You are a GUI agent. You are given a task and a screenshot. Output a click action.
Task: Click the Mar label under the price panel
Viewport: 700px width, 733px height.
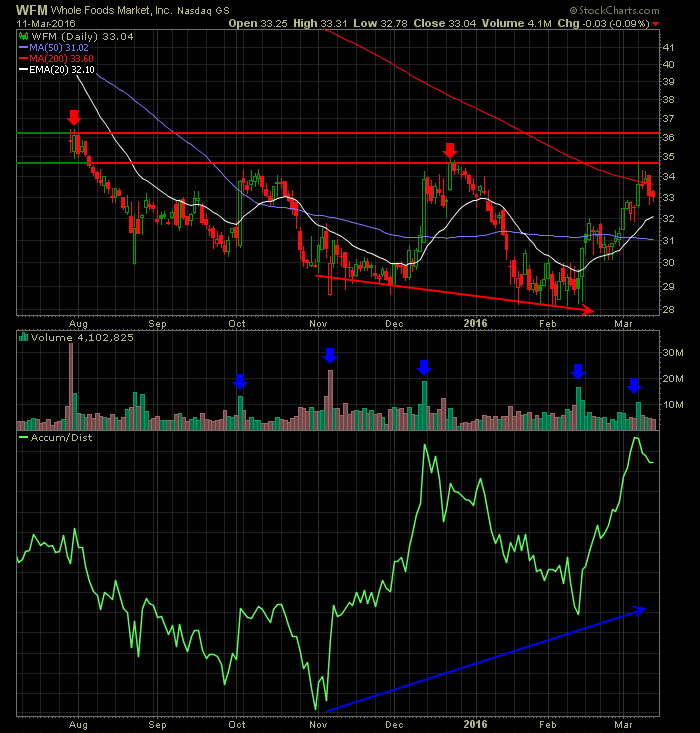pyautogui.click(x=623, y=323)
